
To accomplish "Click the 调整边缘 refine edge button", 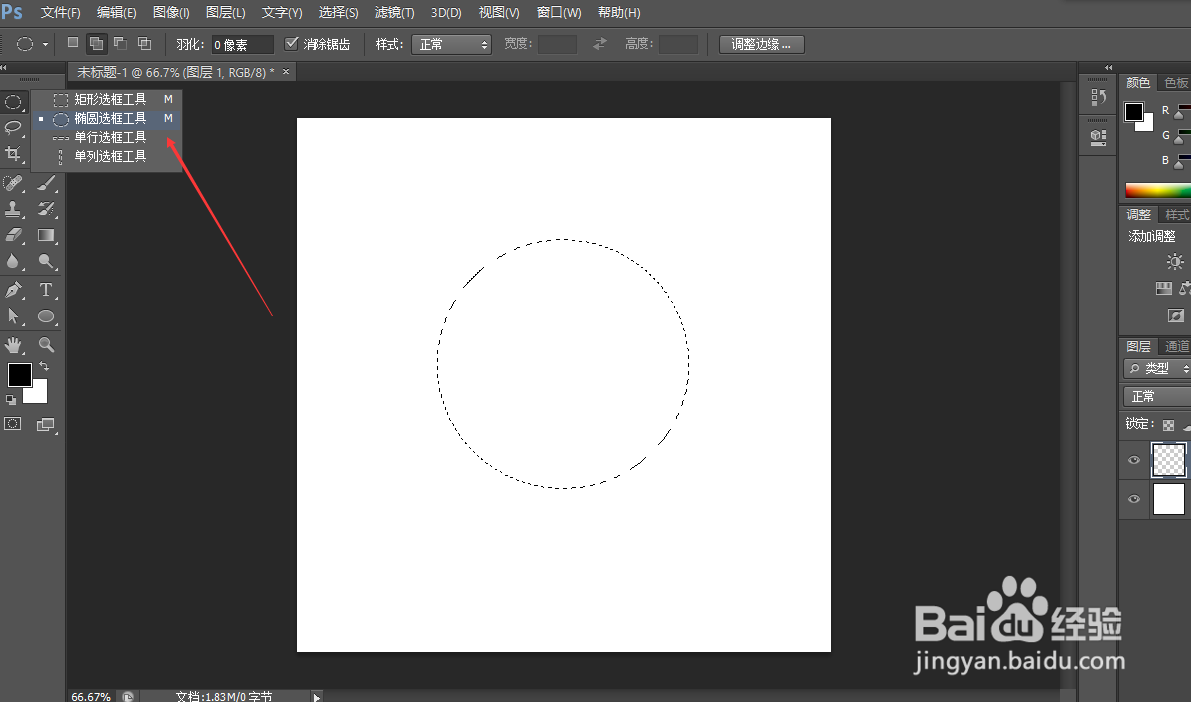I will click(761, 44).
